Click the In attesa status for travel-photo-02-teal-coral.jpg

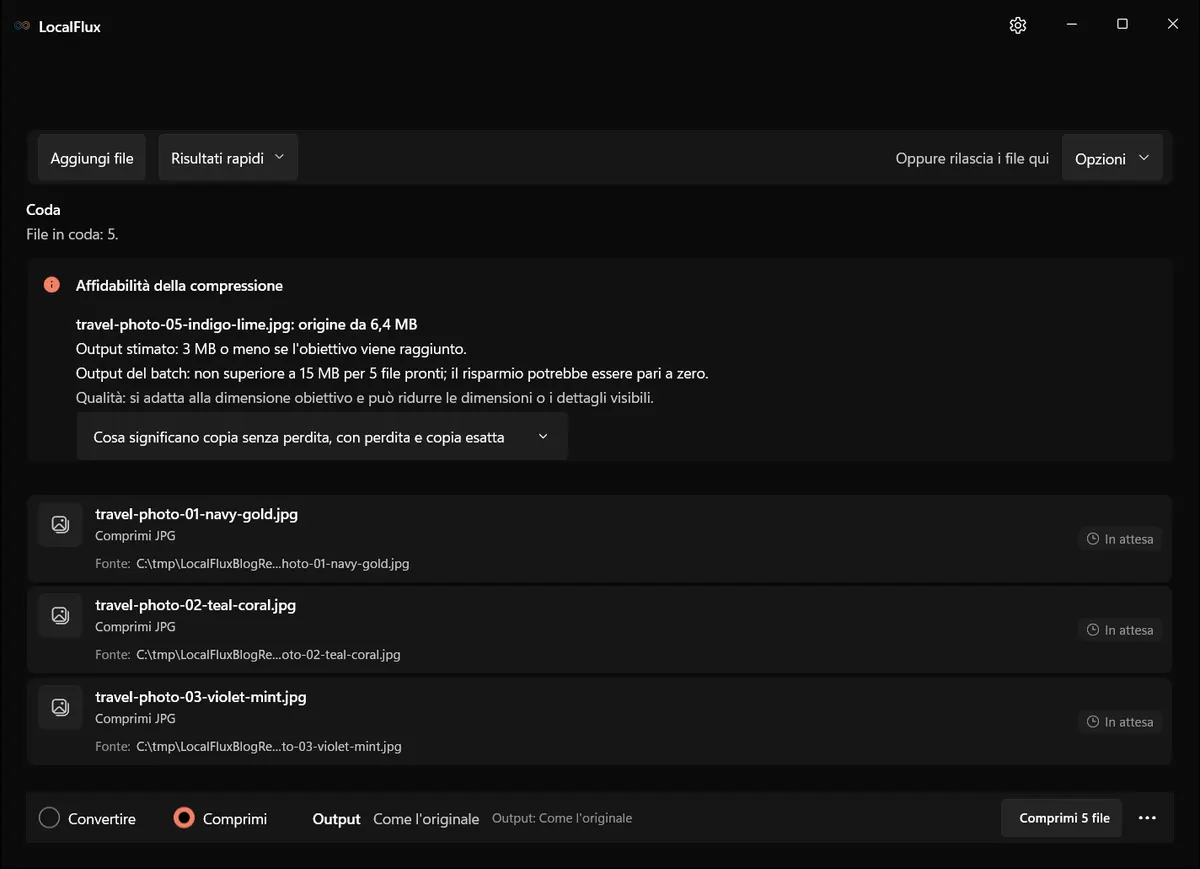click(x=1121, y=630)
